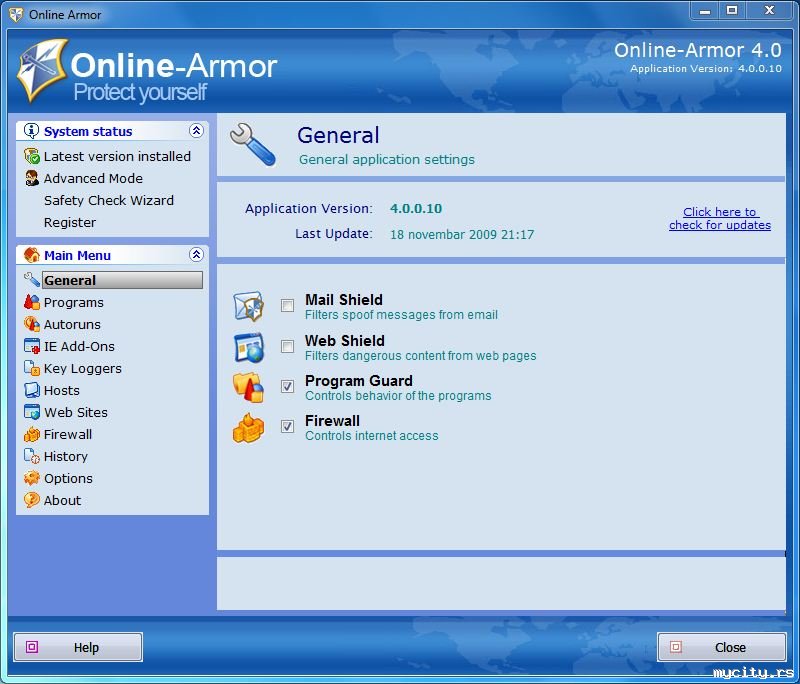Click the Last Update date value
The width and height of the screenshot is (800, 684).
click(x=462, y=235)
